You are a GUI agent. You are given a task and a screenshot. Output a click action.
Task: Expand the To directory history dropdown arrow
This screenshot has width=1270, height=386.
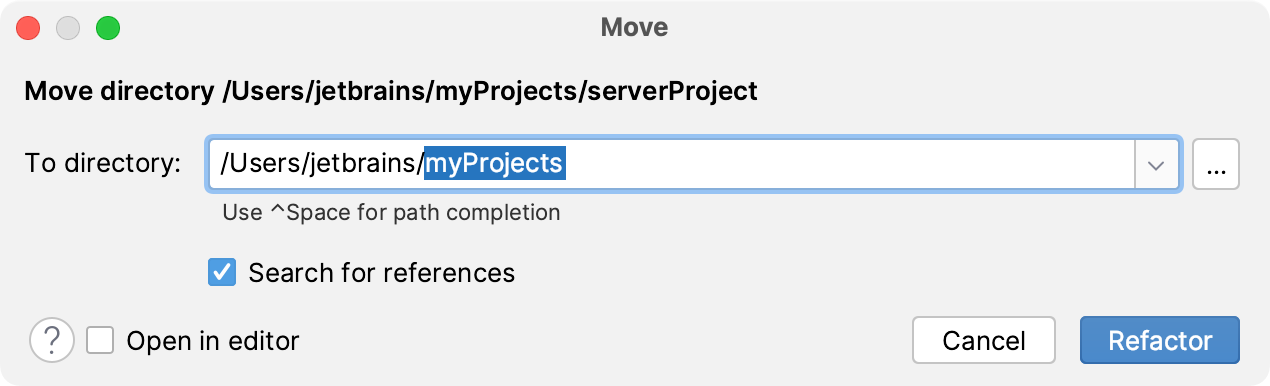pyautogui.click(x=1157, y=164)
